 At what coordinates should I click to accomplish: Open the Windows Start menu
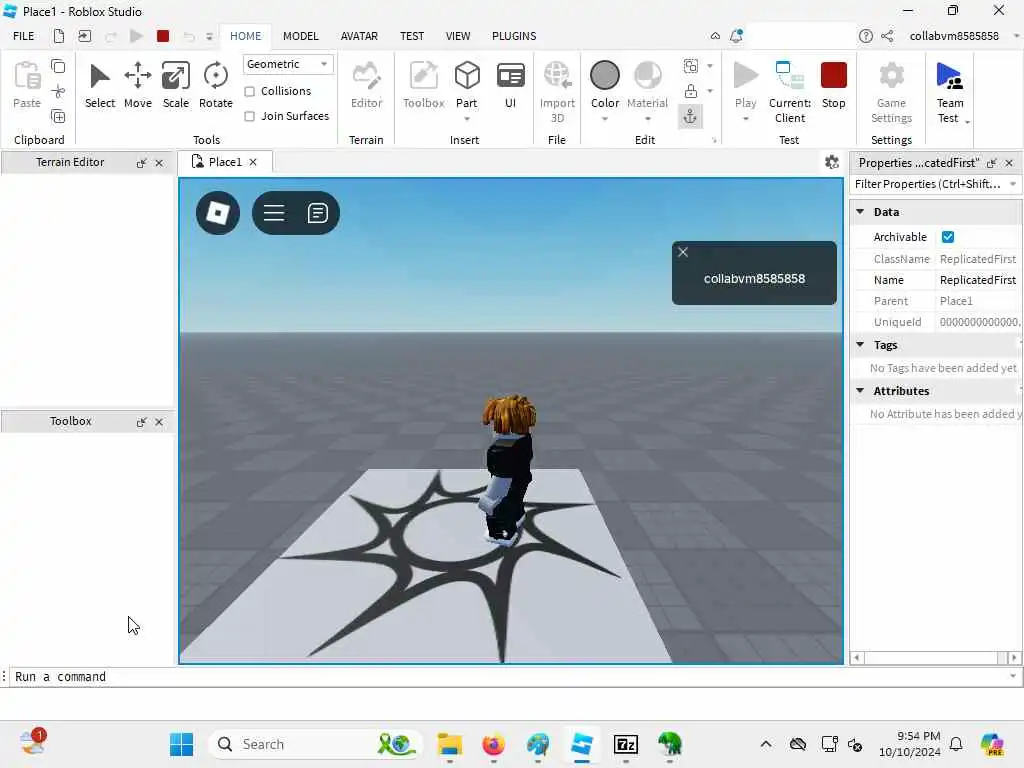coord(182,744)
